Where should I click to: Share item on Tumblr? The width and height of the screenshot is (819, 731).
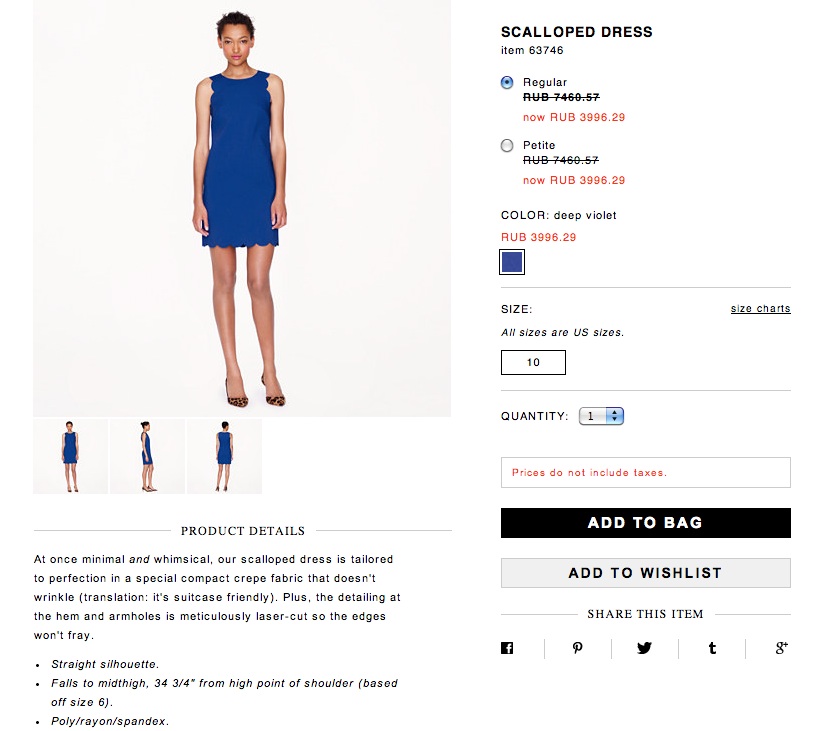(x=712, y=648)
